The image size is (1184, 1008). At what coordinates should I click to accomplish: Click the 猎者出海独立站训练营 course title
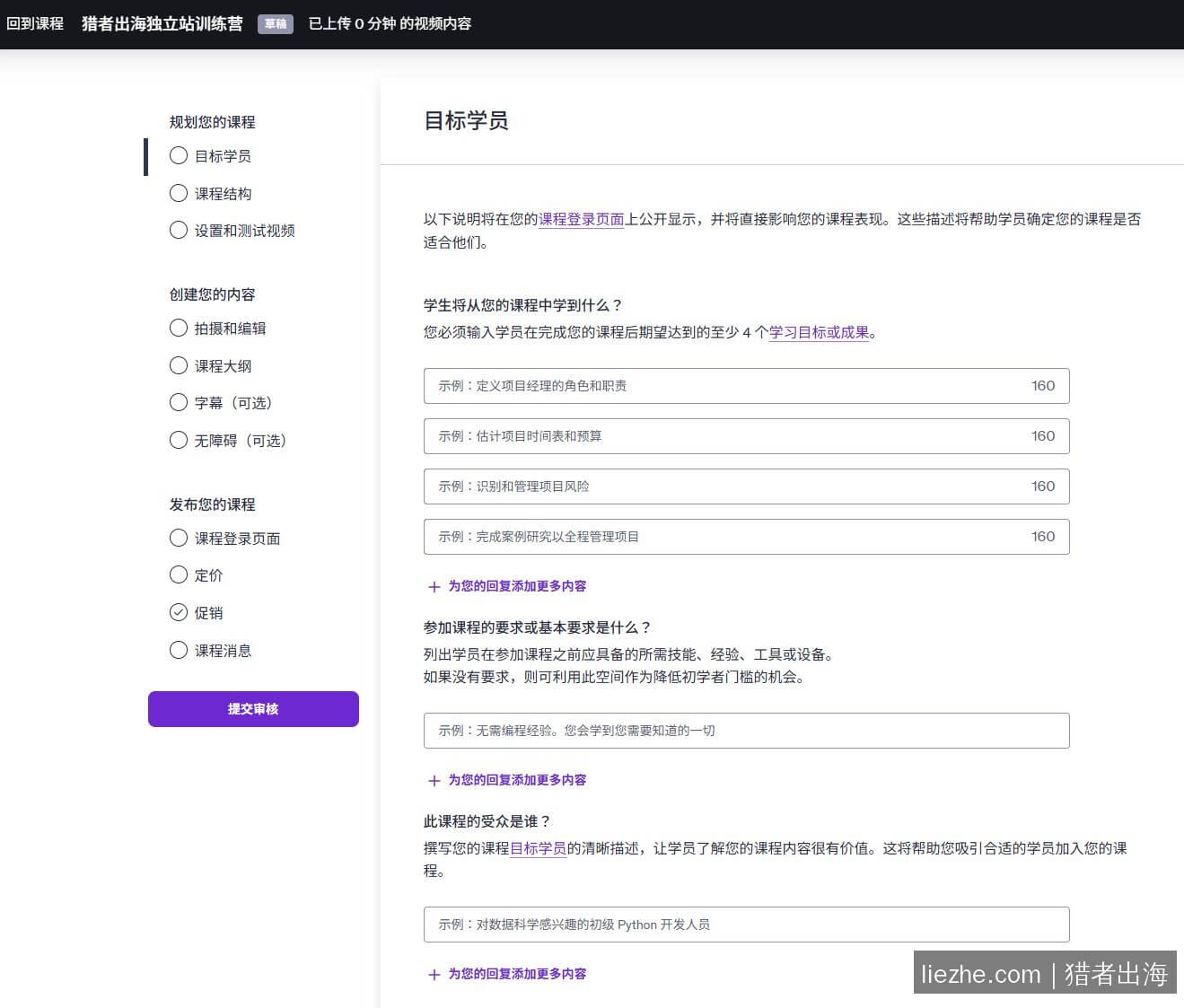click(162, 23)
